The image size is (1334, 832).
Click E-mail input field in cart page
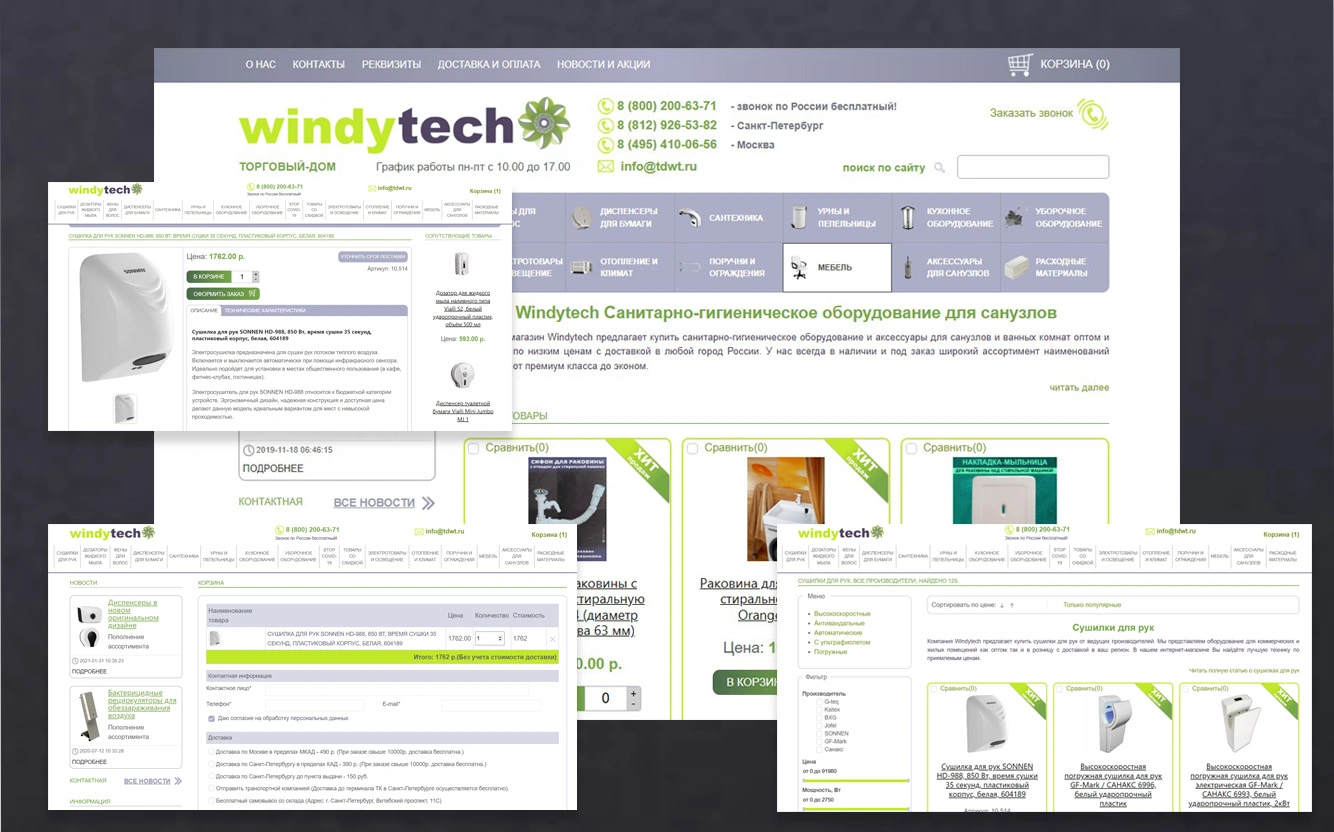pos(490,705)
